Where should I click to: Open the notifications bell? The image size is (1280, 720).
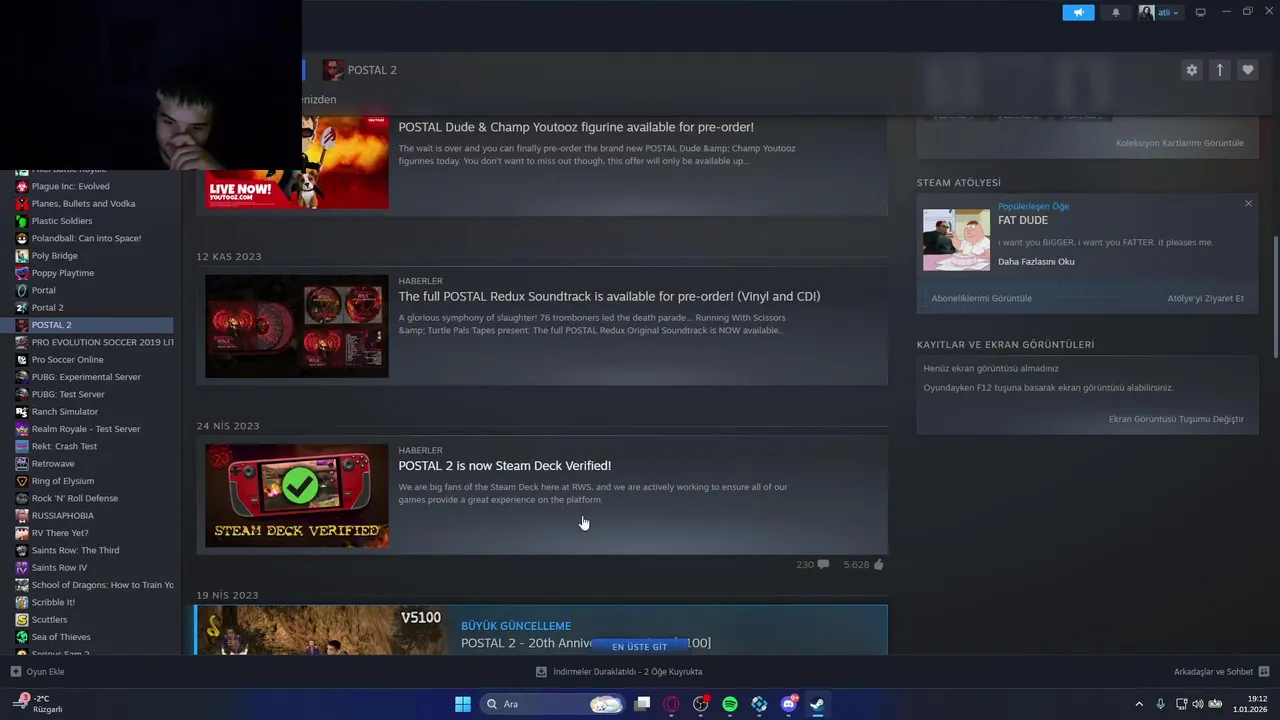1116,13
